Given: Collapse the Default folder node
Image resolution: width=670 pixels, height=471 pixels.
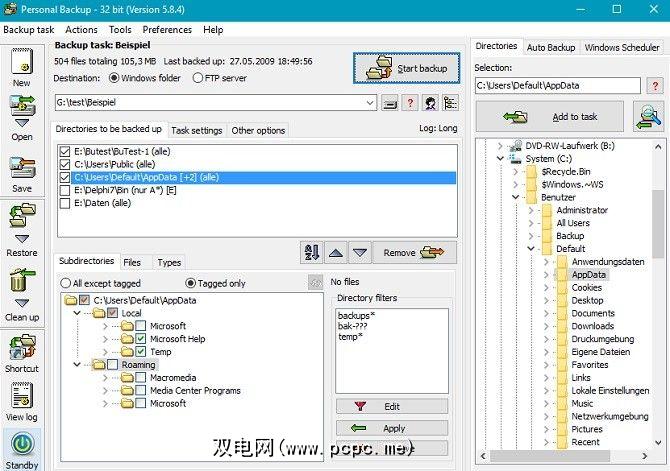Looking at the screenshot, I should point(531,248).
